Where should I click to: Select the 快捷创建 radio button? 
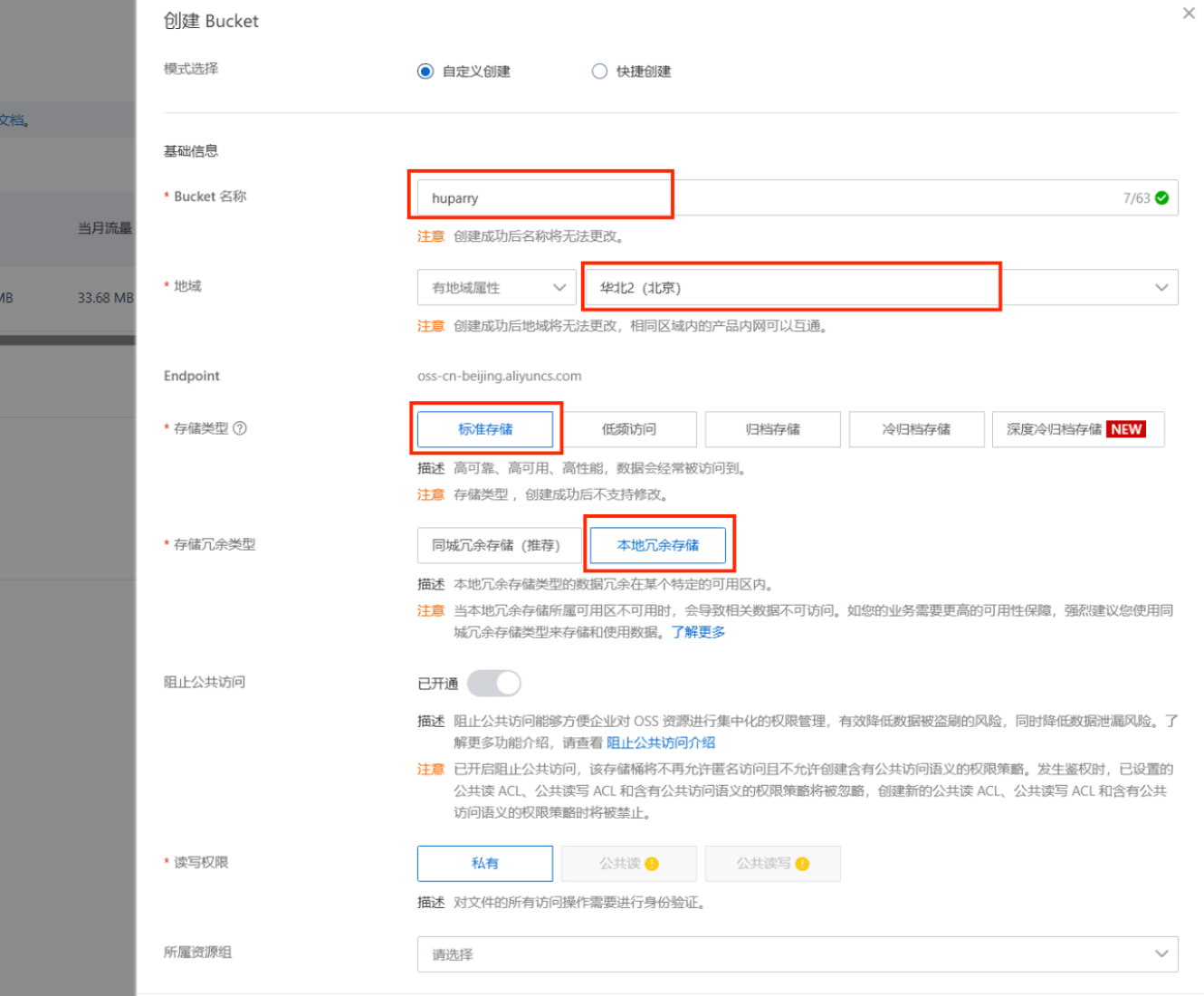pos(599,72)
